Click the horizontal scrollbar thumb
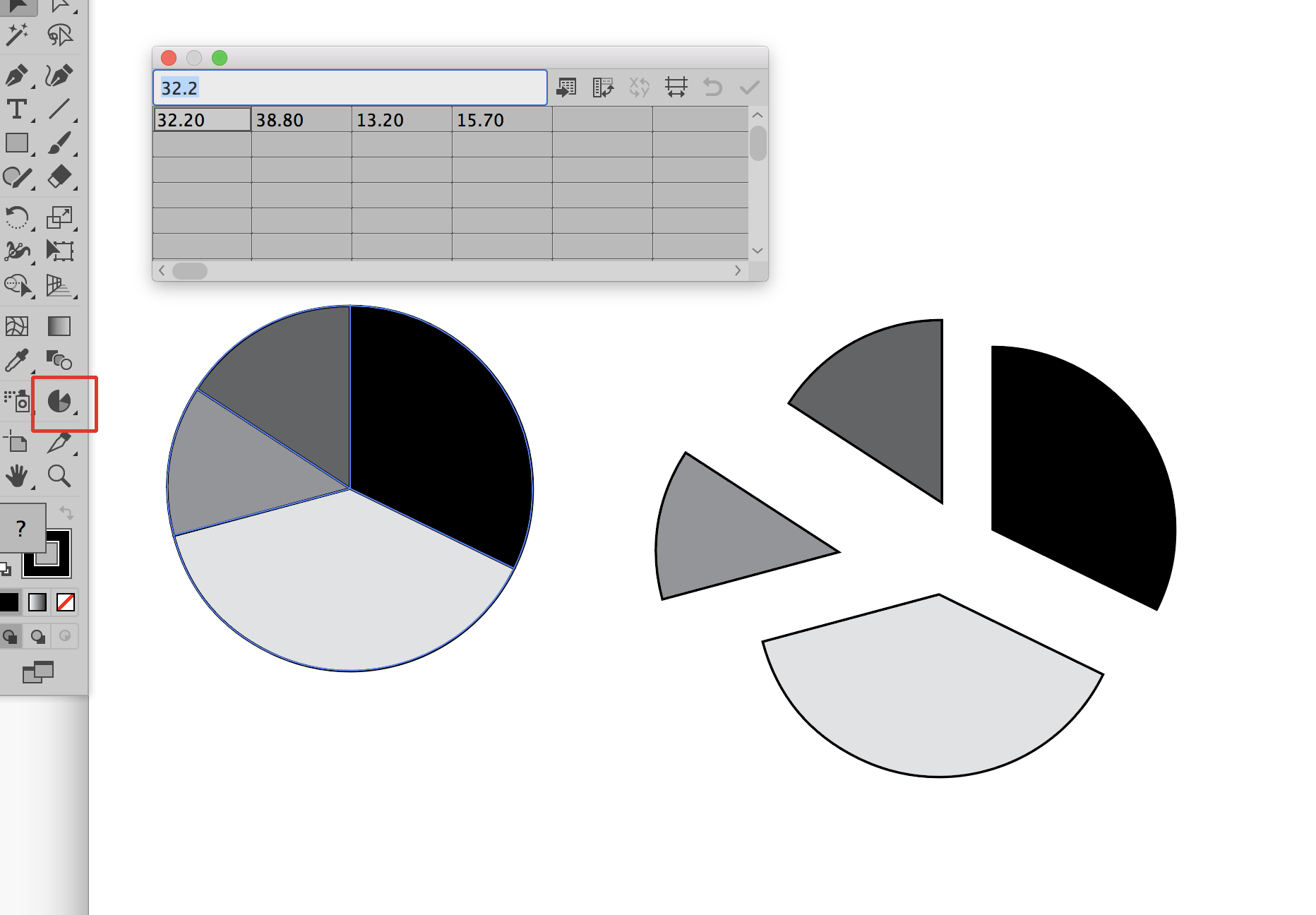This screenshot has height=915, width=1316. [190, 271]
